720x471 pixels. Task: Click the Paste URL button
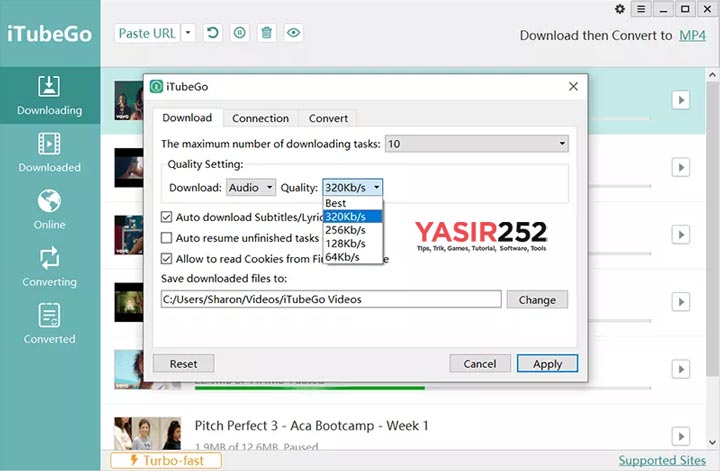pos(147,33)
